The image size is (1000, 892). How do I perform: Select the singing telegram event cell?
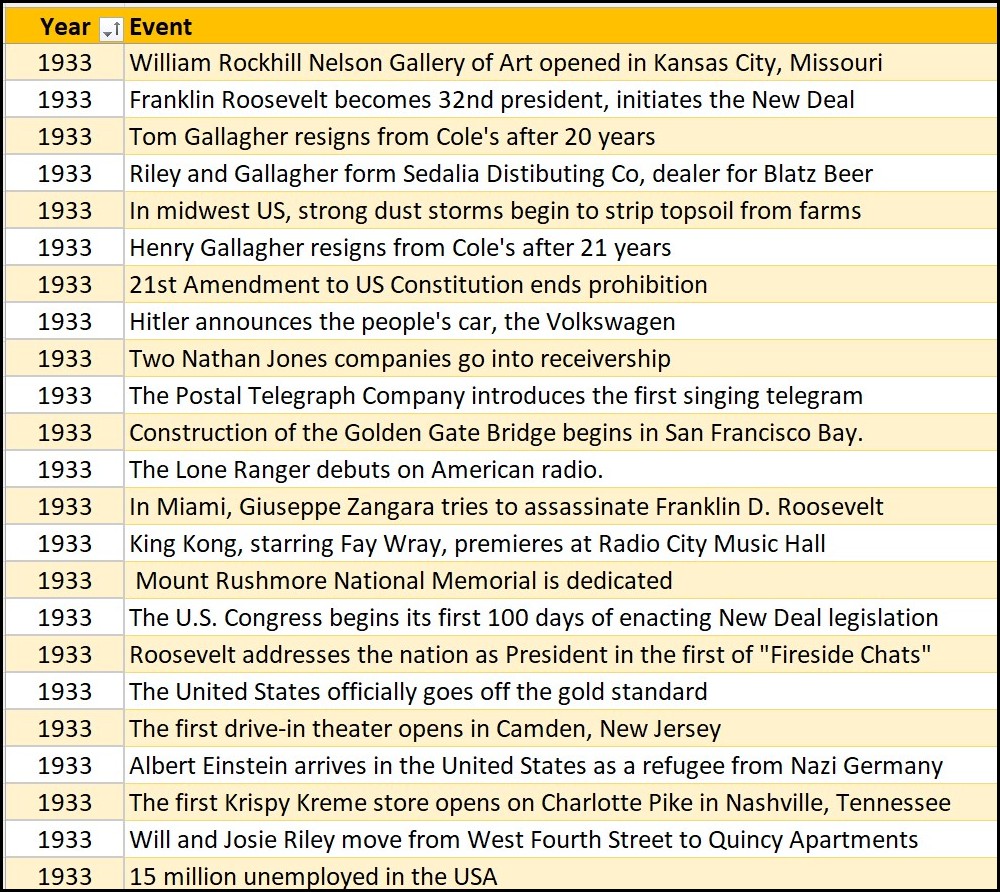(496, 396)
